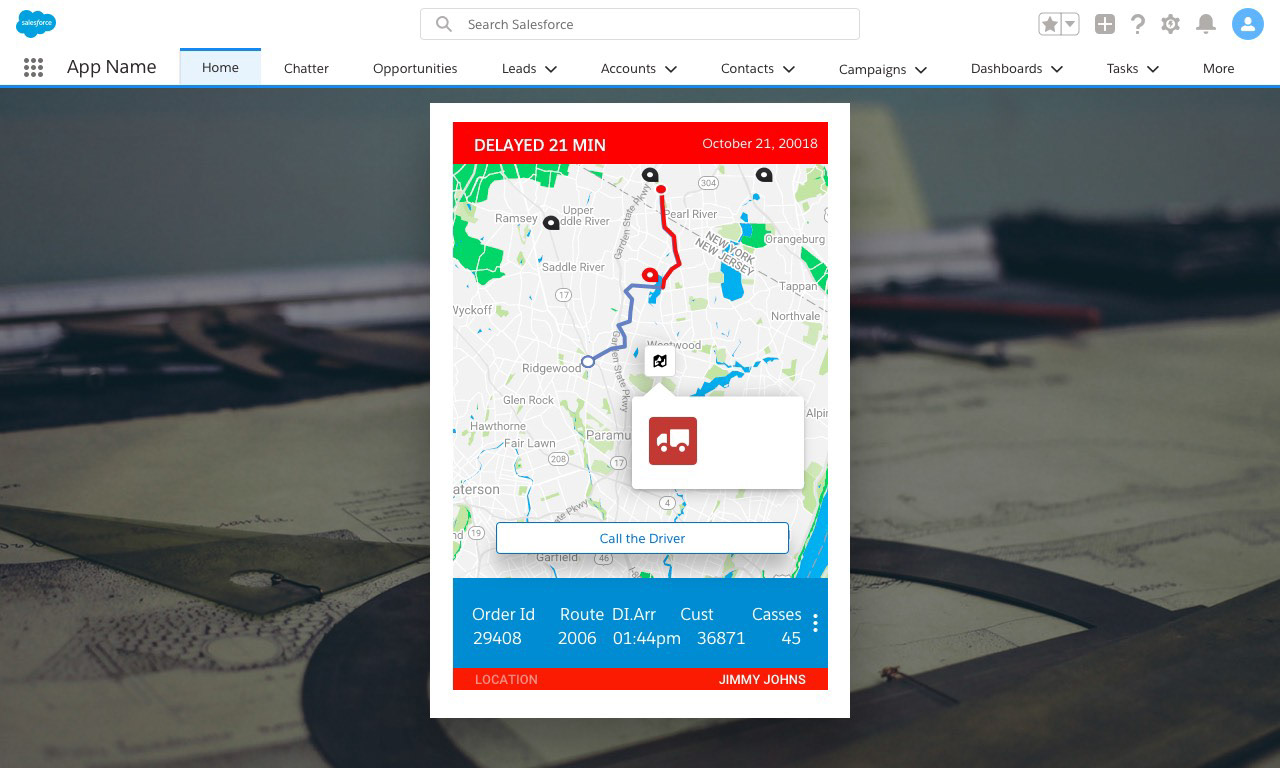The width and height of the screenshot is (1280, 768).
Task: Expand the Tasks dropdown chevron
Action: pyautogui.click(x=1153, y=69)
